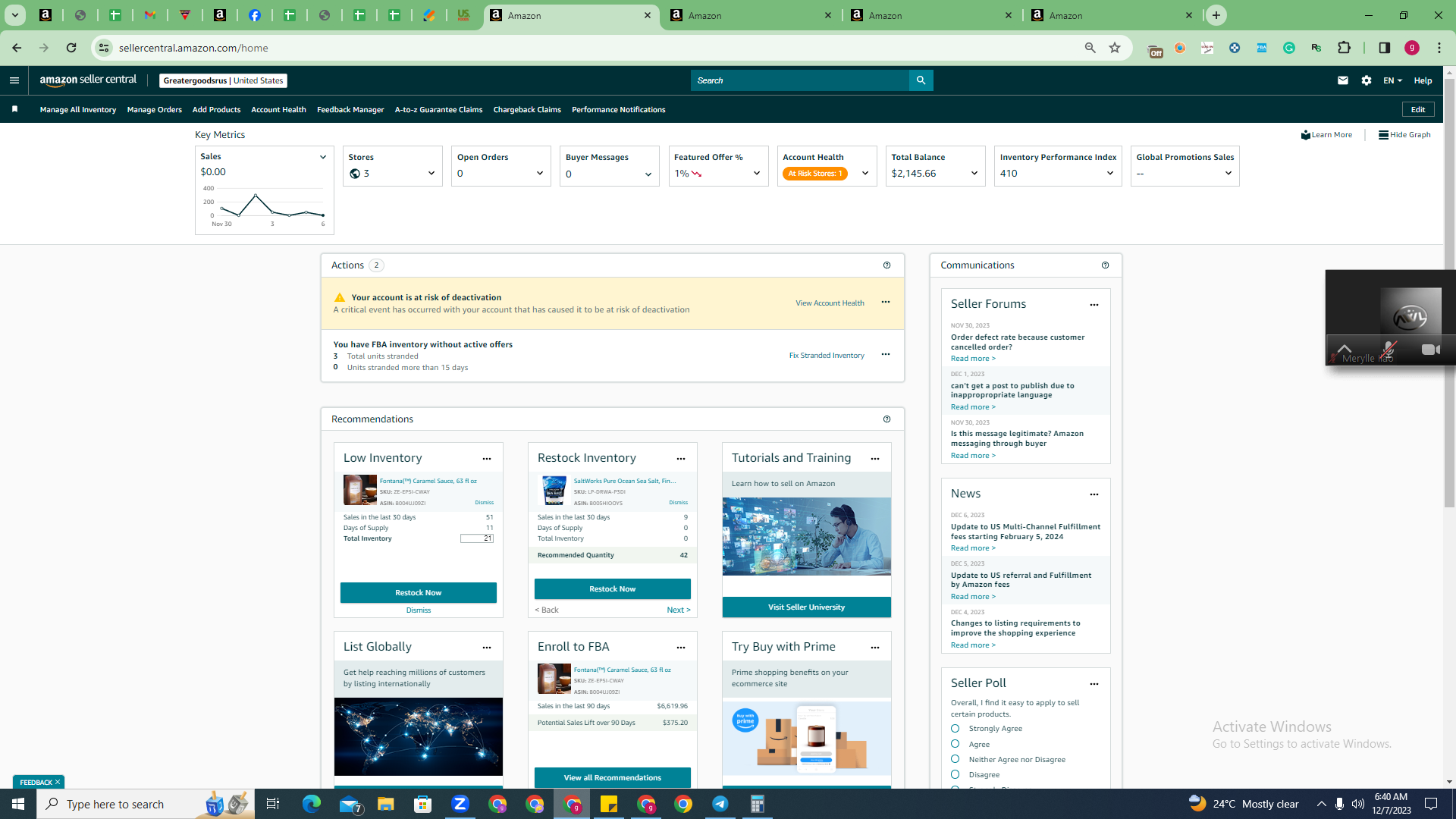Open Zoom from the Windows taskbar

(460, 804)
